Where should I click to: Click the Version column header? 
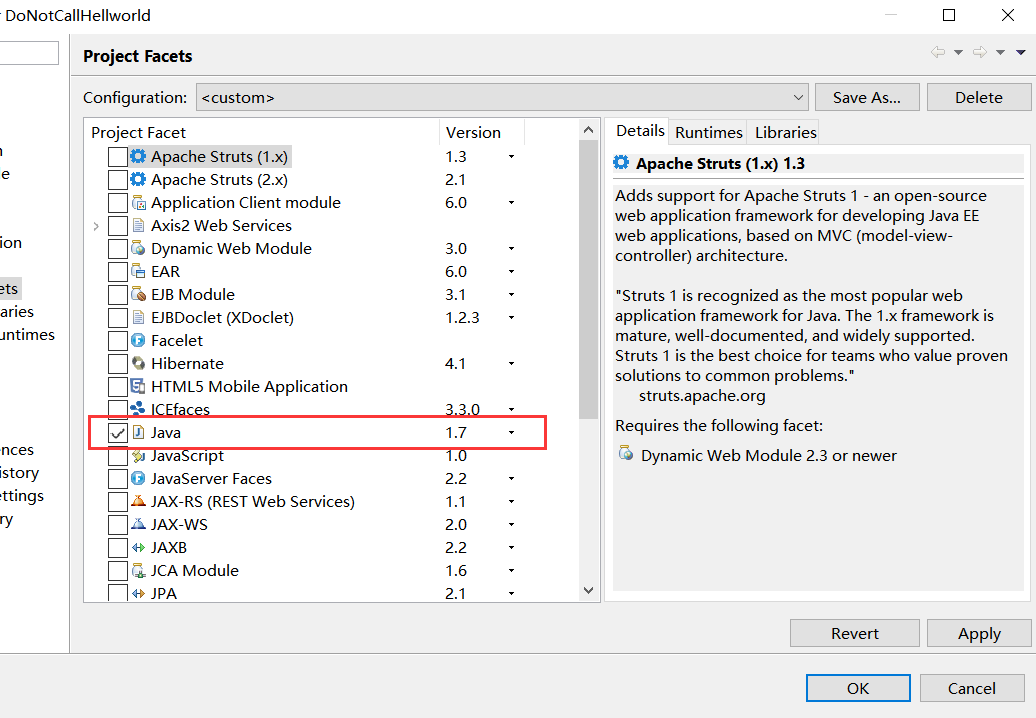[x=482, y=132]
